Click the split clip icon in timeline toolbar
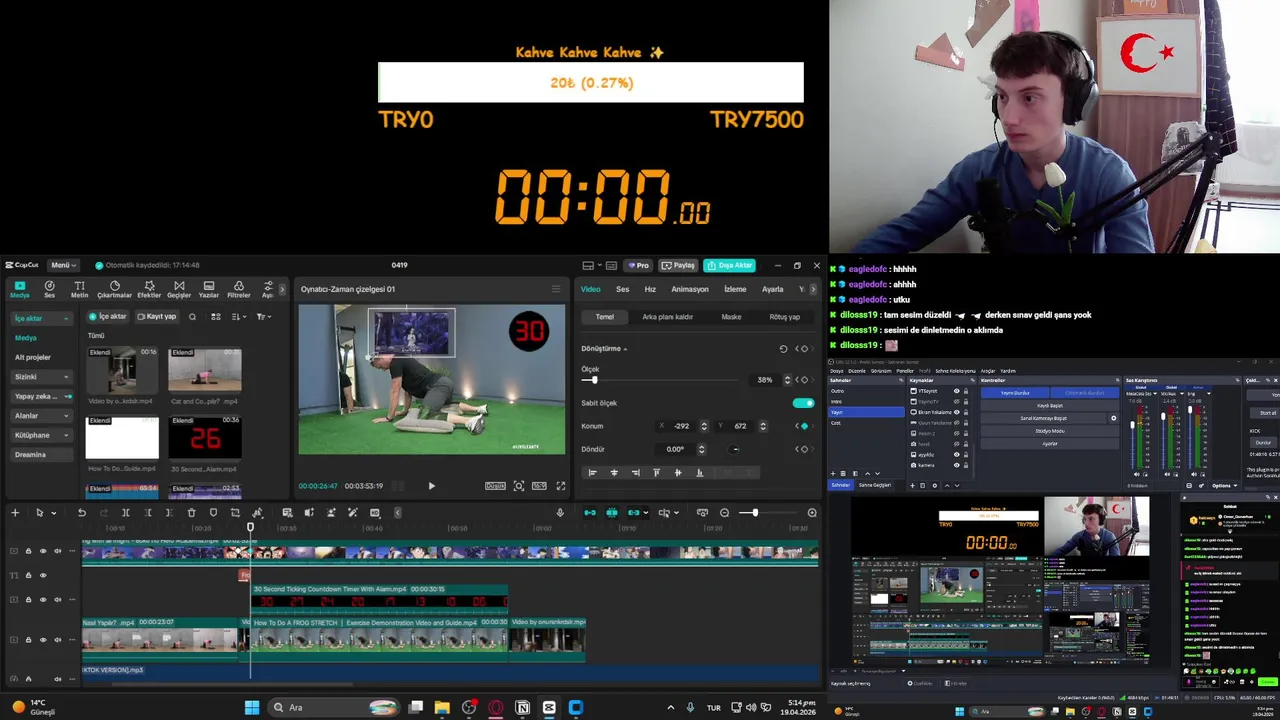This screenshot has width=1280, height=720. [126, 513]
